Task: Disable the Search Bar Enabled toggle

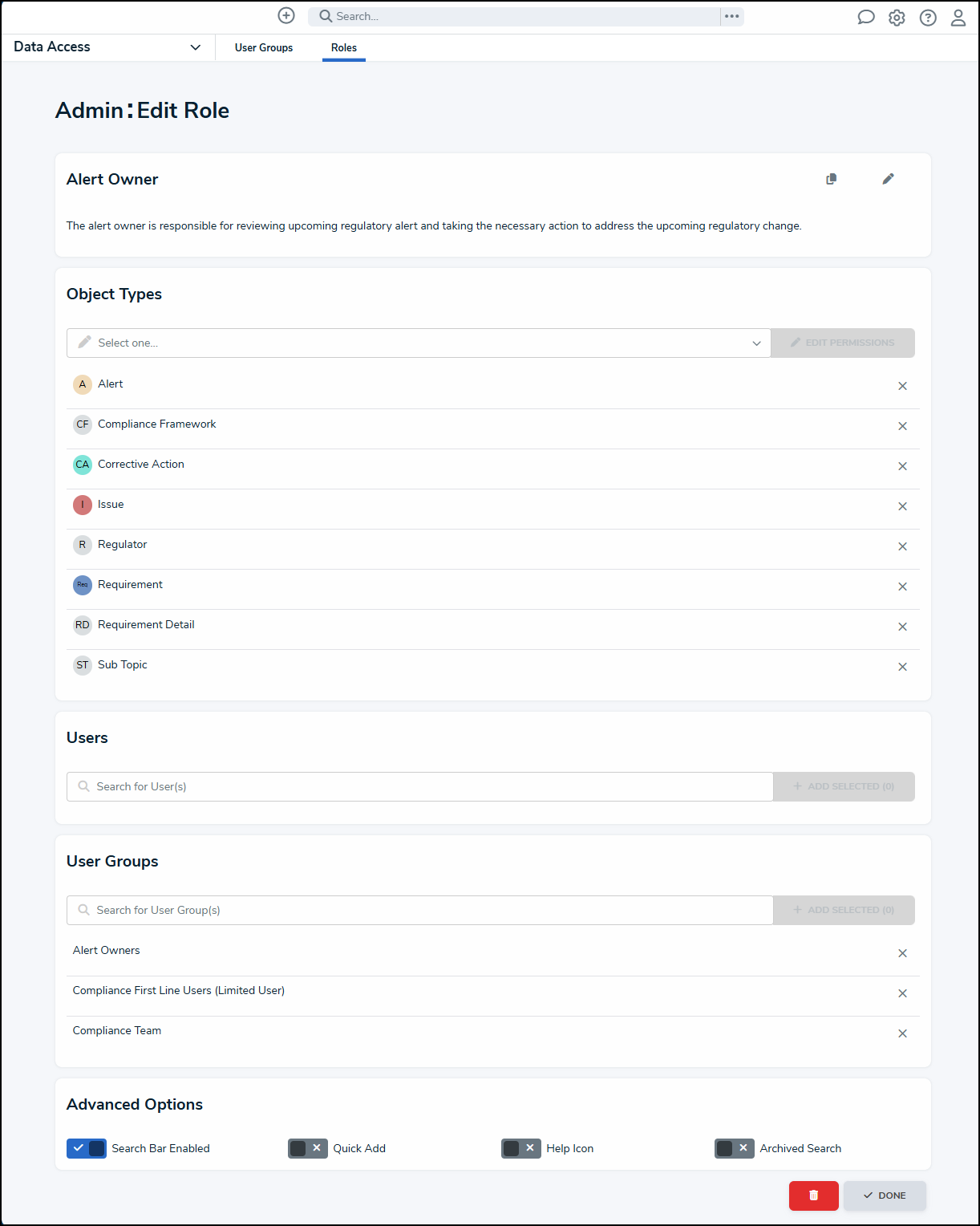Action: point(87,1148)
